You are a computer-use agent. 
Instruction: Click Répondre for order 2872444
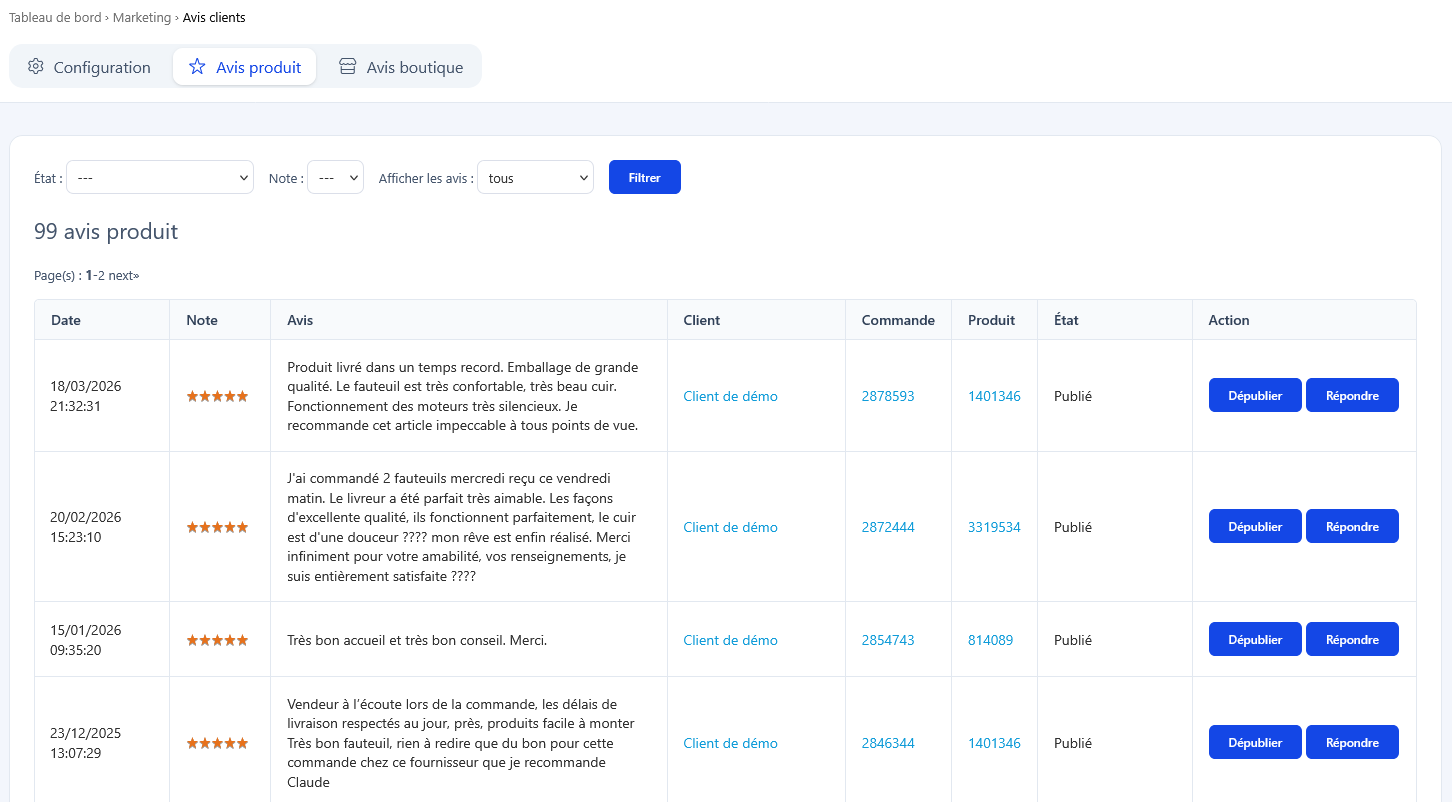(1352, 526)
